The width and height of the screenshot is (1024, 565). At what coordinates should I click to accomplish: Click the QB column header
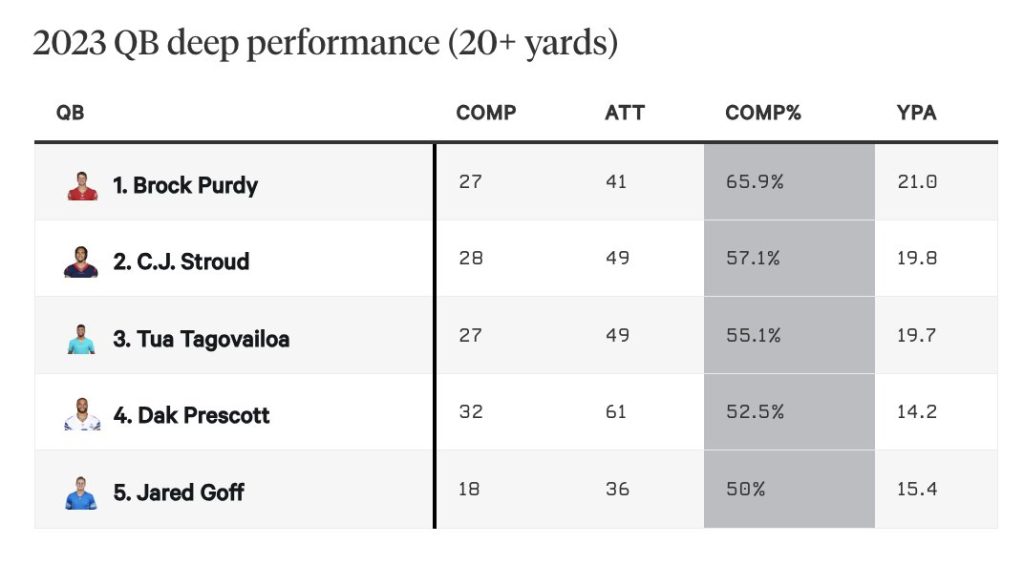pyautogui.click(x=70, y=113)
